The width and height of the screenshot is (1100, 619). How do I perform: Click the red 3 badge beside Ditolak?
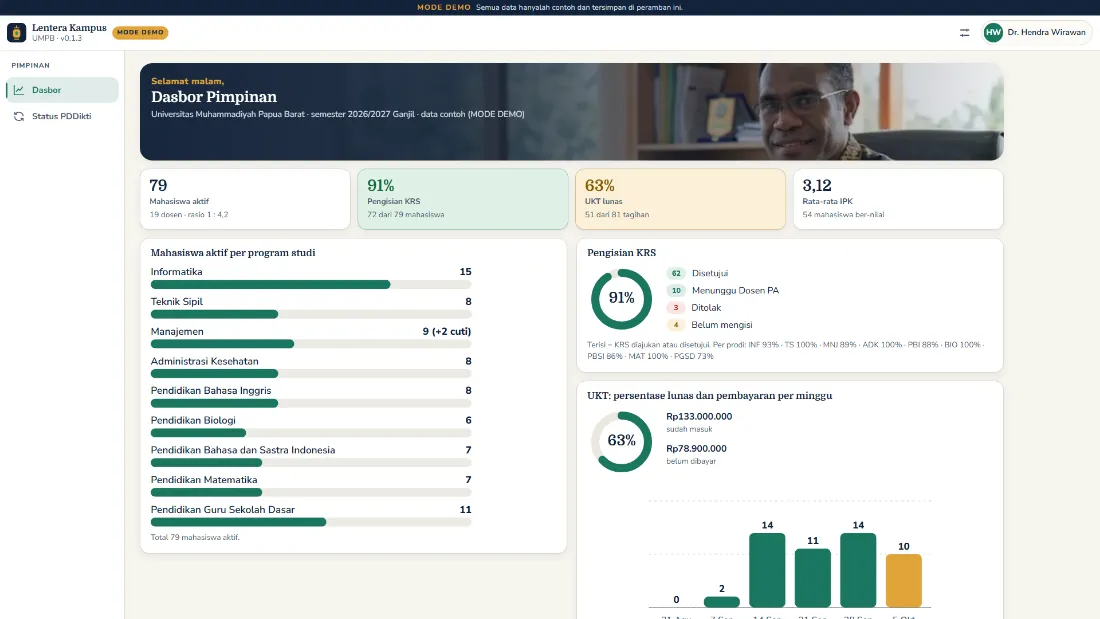point(676,308)
